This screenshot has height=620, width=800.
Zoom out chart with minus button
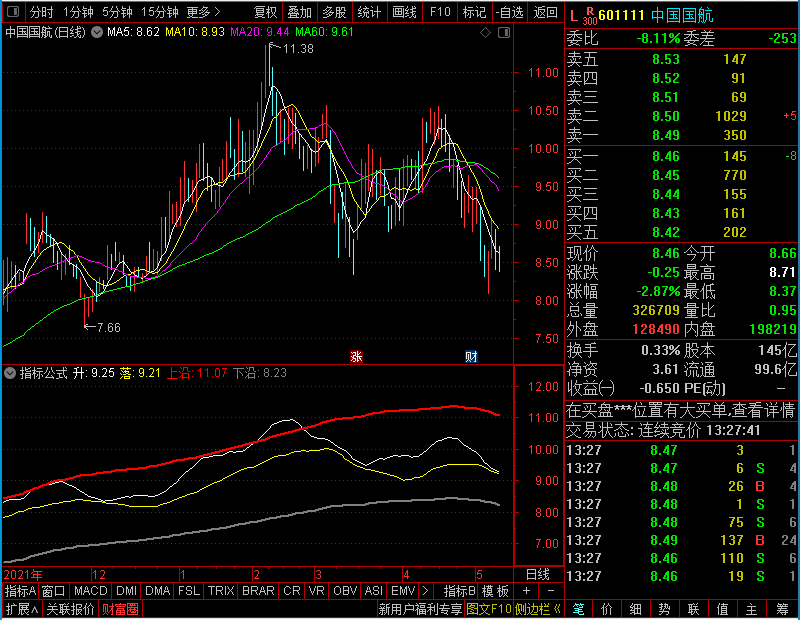[552, 591]
